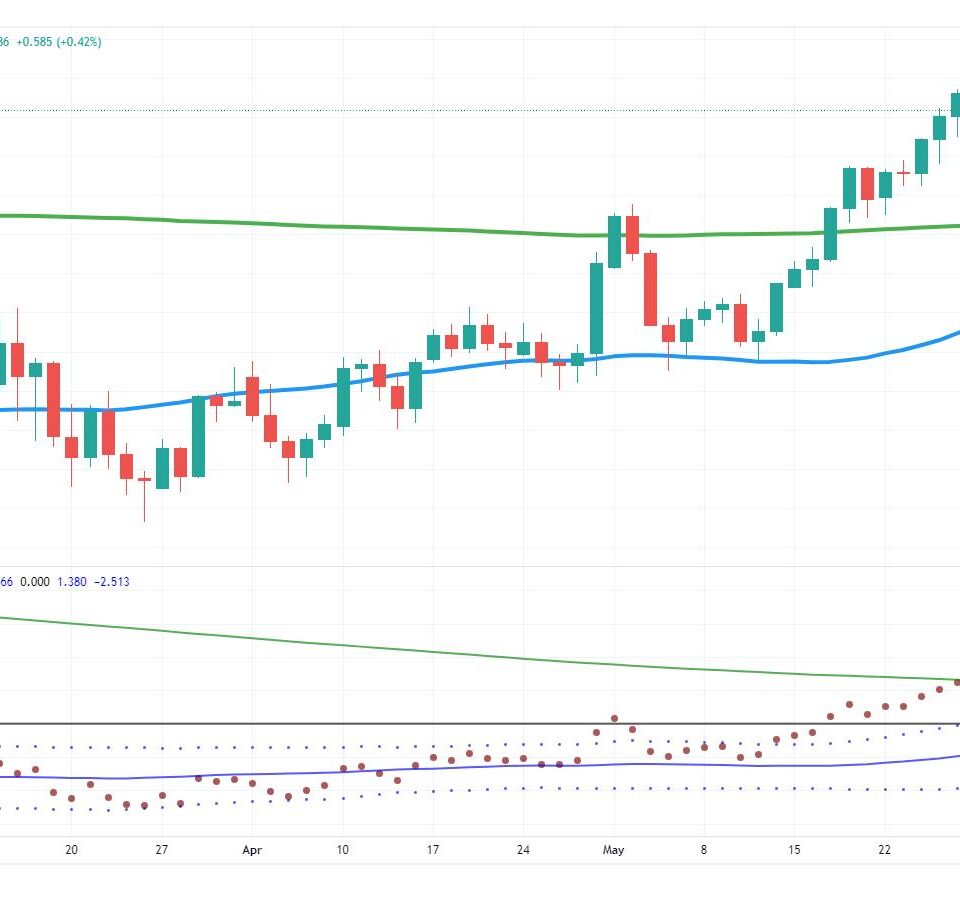This screenshot has width=960, height=899.
Task: Select the "27" date on the time axis
Action: (x=162, y=850)
